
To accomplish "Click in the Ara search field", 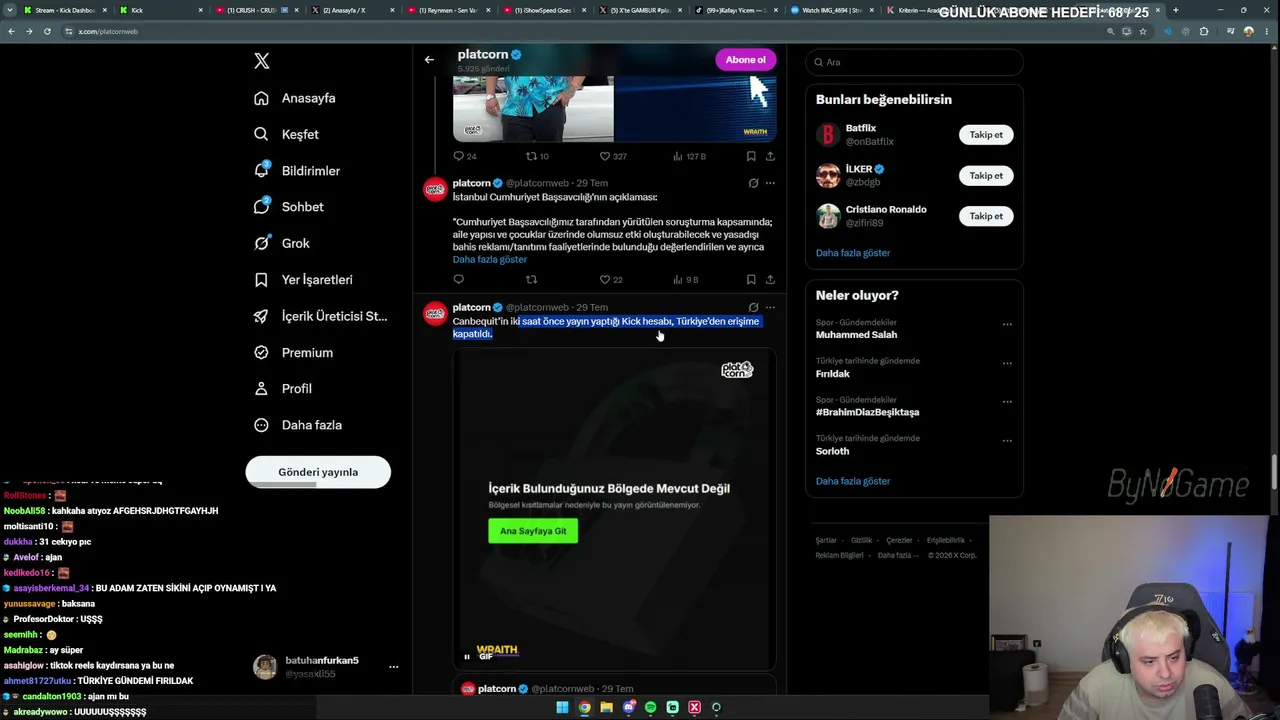I will [914, 62].
